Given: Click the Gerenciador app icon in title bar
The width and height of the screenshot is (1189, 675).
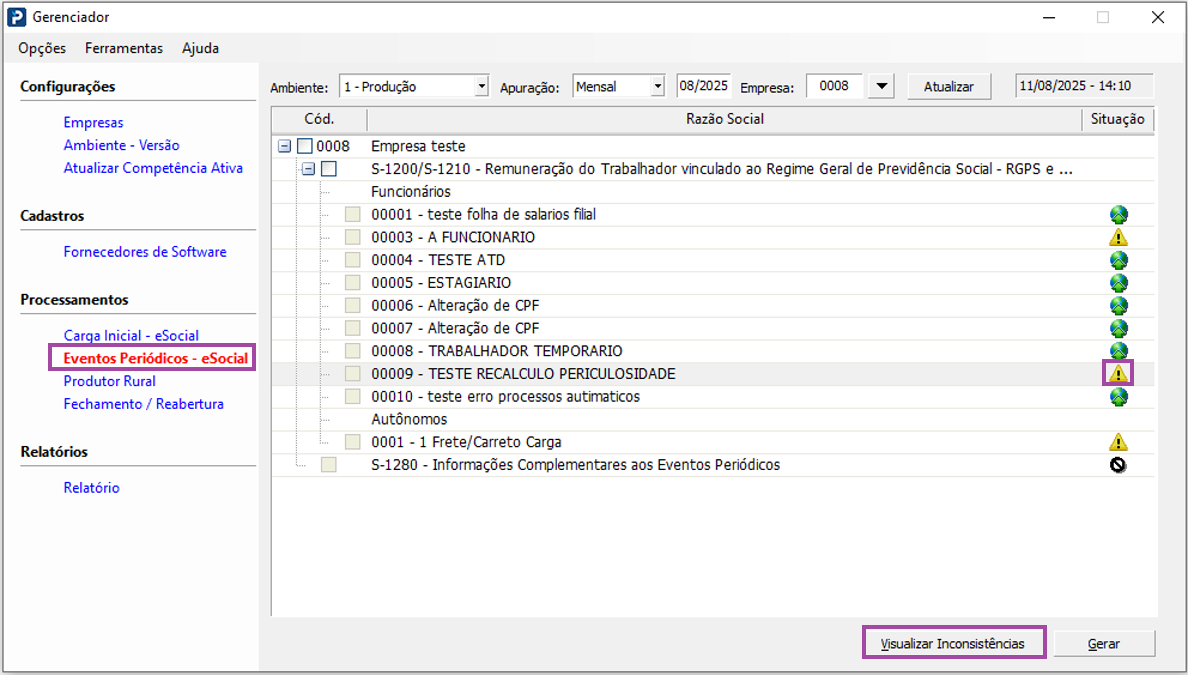Looking at the screenshot, I should pos(17,17).
